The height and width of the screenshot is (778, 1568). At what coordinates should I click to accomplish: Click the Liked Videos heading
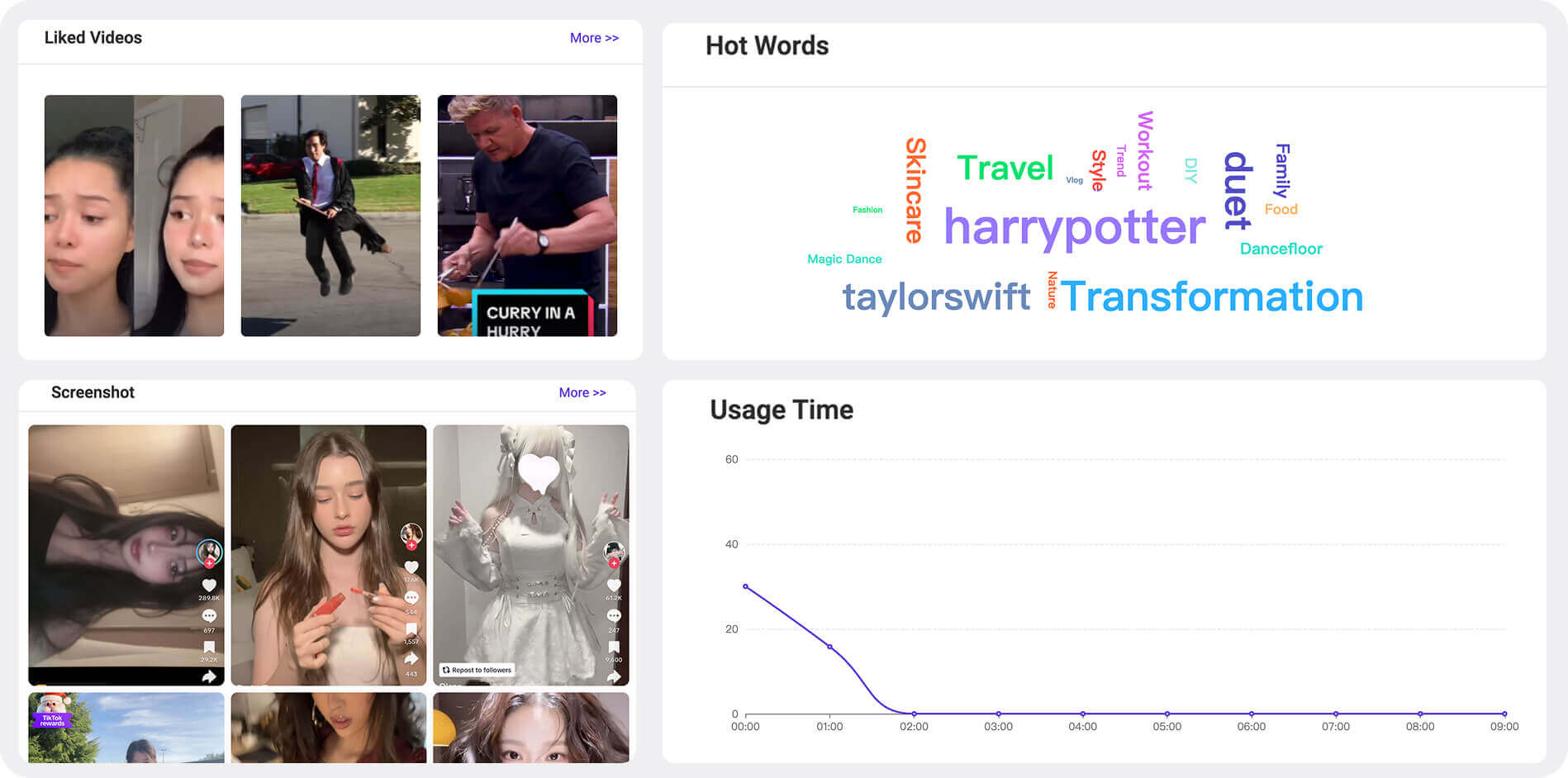93,38
